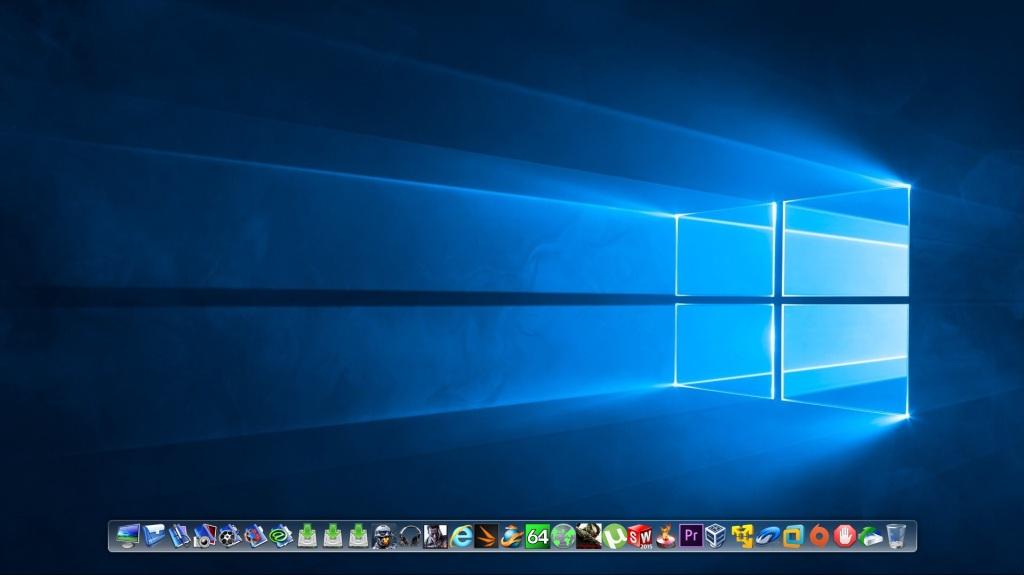
Task: Launch Internet Explorer from the dock
Action: pos(462,536)
